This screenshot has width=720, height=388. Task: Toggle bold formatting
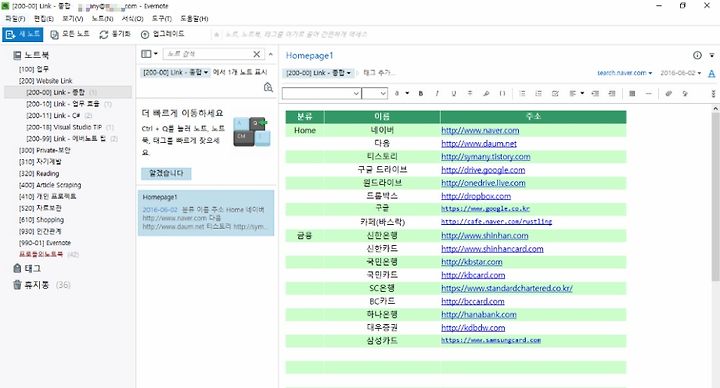point(421,93)
